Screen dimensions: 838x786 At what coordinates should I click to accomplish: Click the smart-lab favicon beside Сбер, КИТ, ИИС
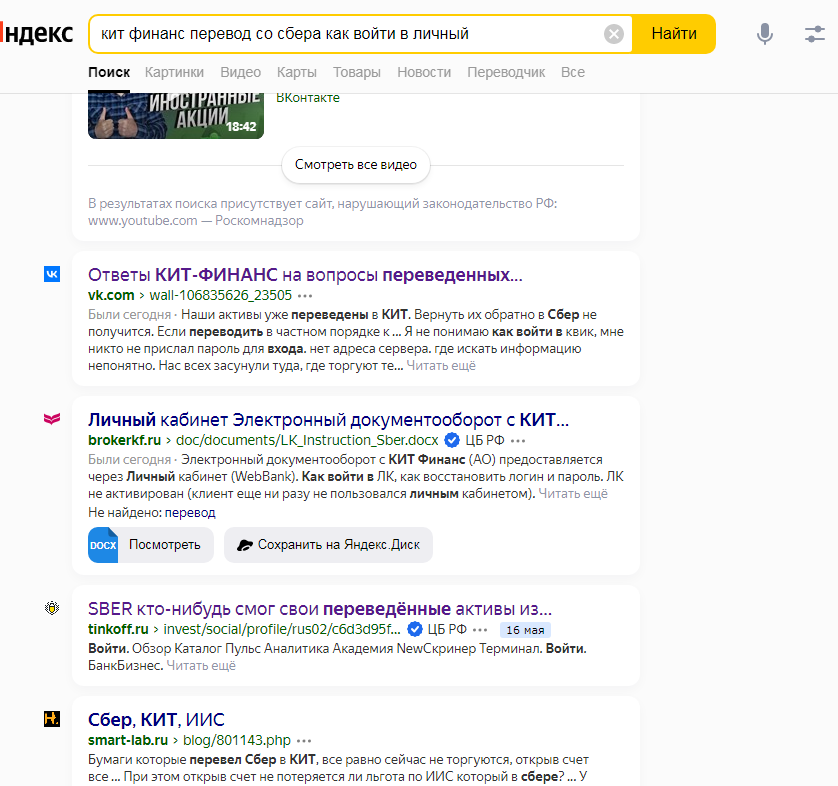[52, 719]
